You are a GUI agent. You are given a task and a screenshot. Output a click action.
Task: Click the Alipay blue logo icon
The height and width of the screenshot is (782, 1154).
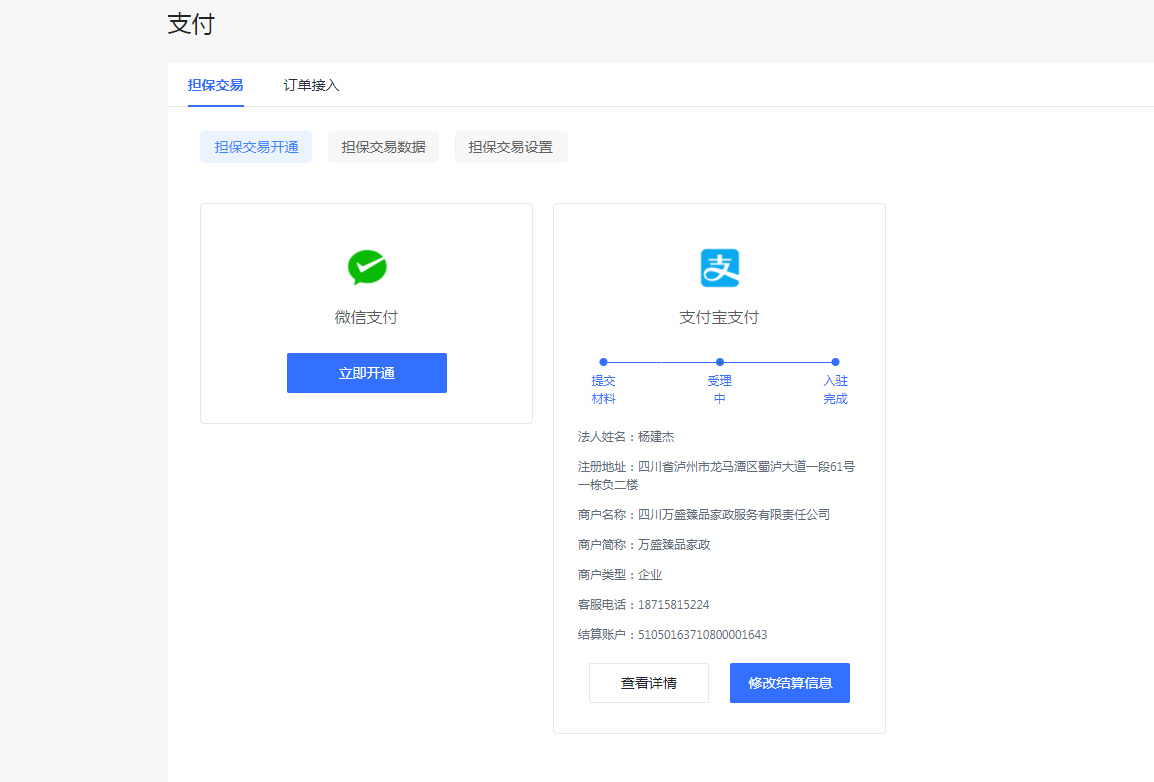click(x=719, y=268)
